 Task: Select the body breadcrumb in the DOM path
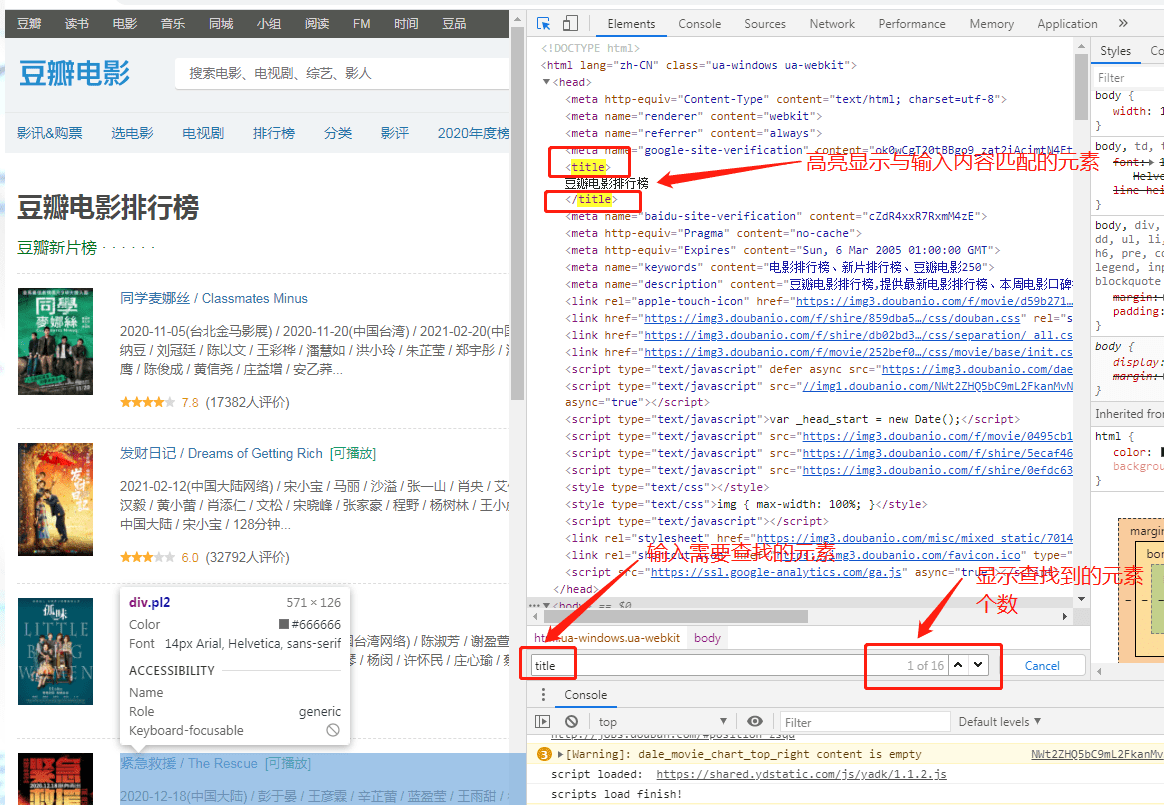(707, 638)
